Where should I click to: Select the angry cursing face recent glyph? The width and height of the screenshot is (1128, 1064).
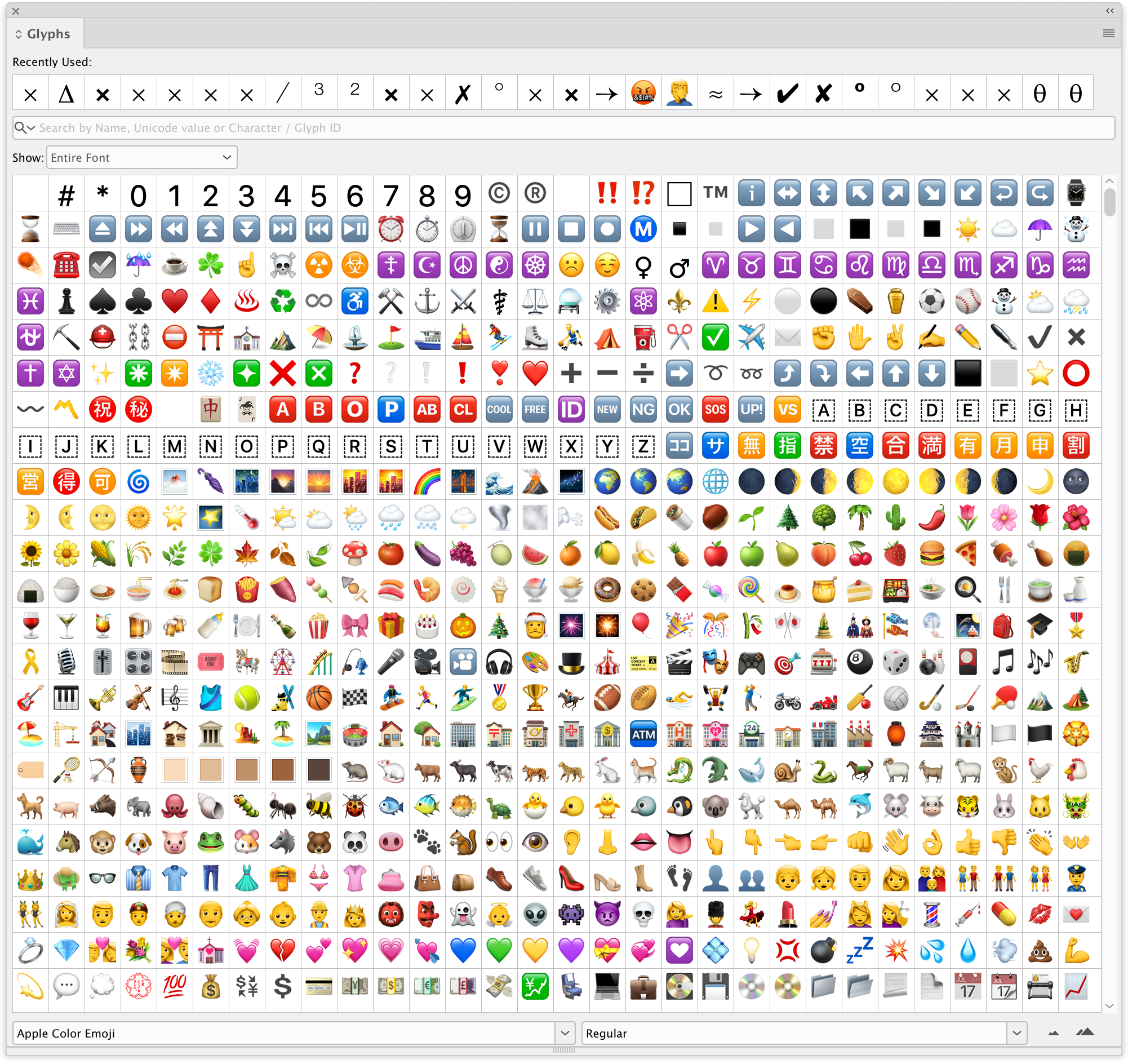(x=643, y=93)
